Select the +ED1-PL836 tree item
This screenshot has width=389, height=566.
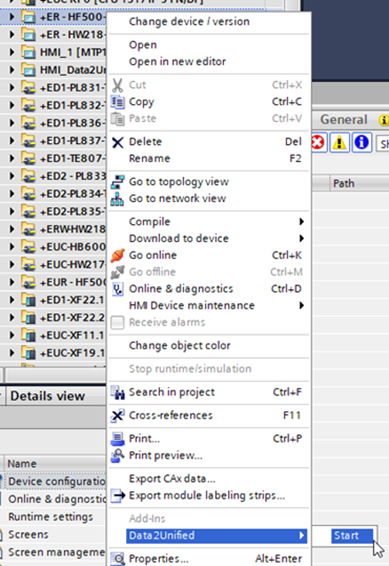click(73, 123)
